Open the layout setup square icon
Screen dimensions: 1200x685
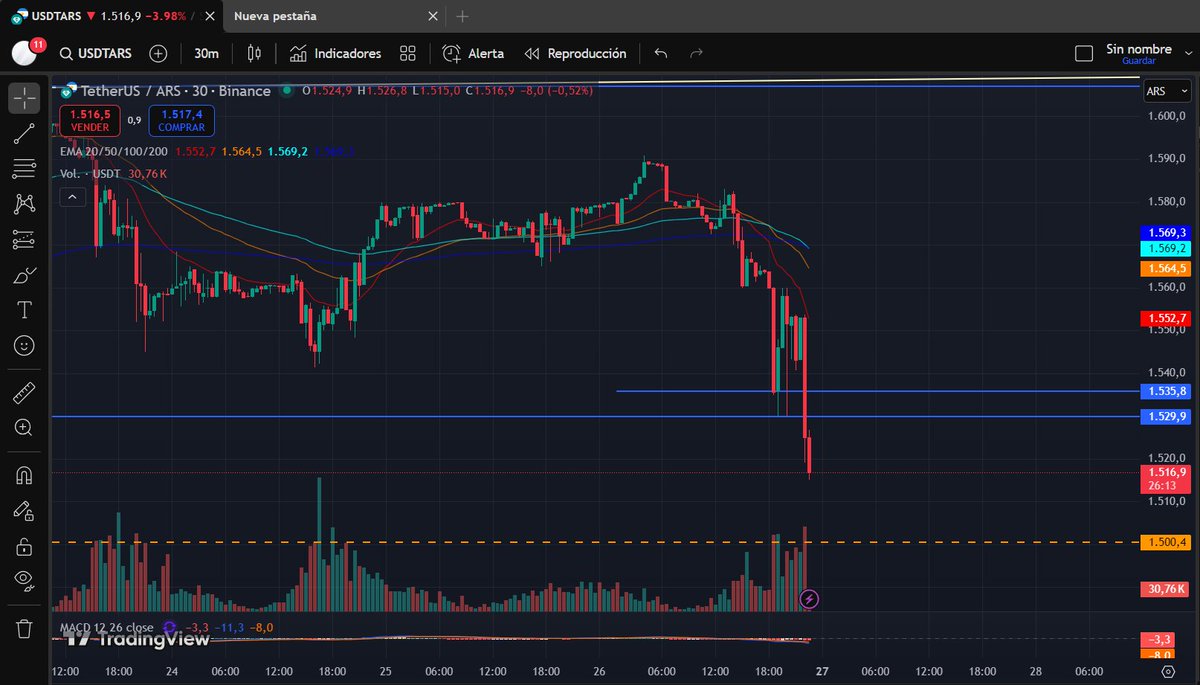(1083, 53)
